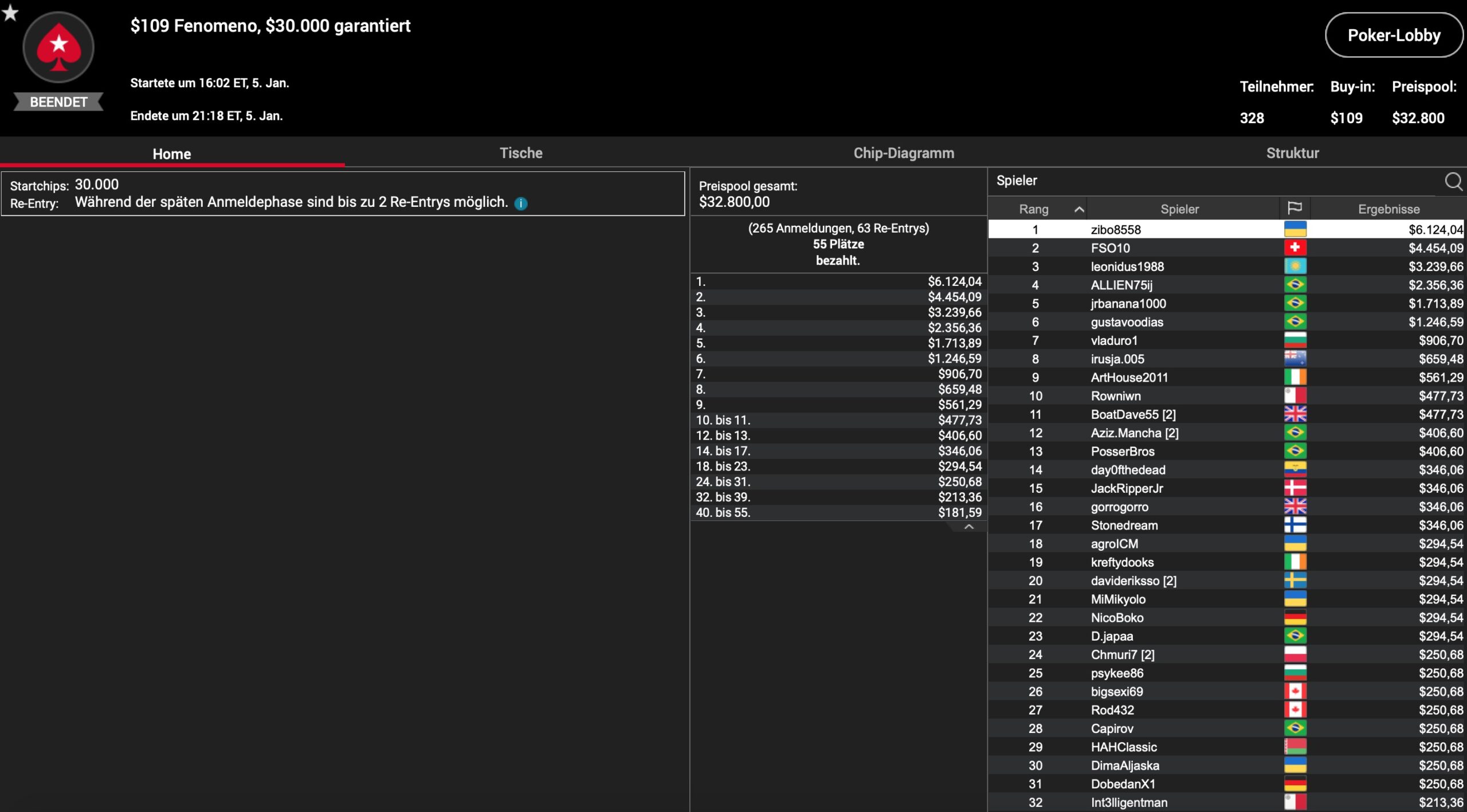
Task: Click the Poker-Lobby button
Action: point(1393,36)
